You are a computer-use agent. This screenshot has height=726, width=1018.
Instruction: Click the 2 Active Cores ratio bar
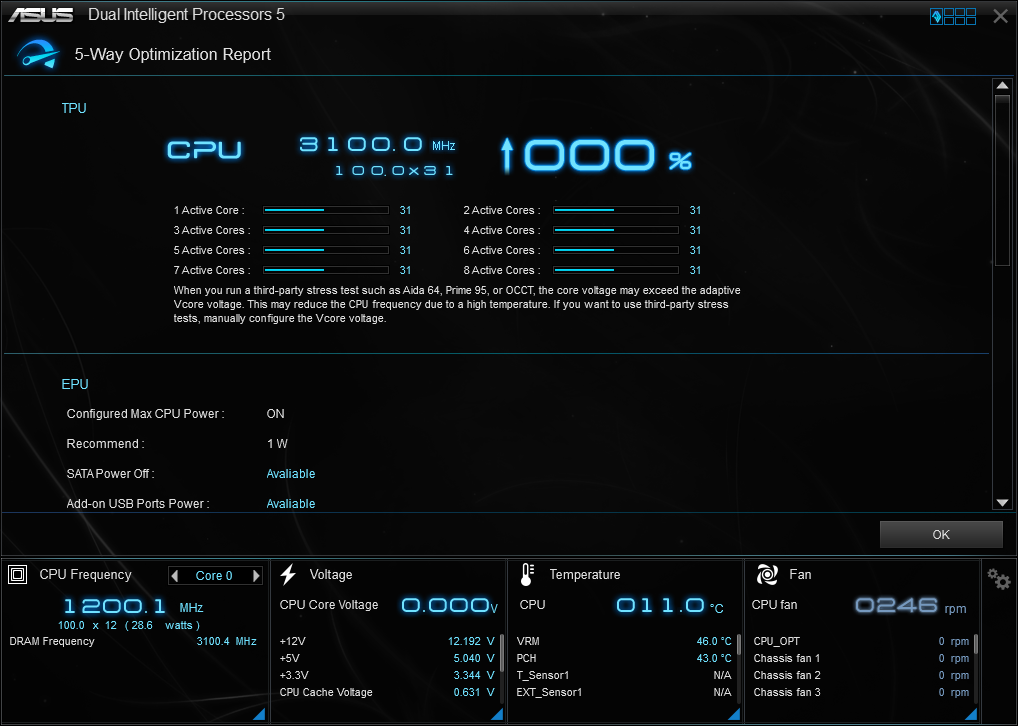point(616,210)
